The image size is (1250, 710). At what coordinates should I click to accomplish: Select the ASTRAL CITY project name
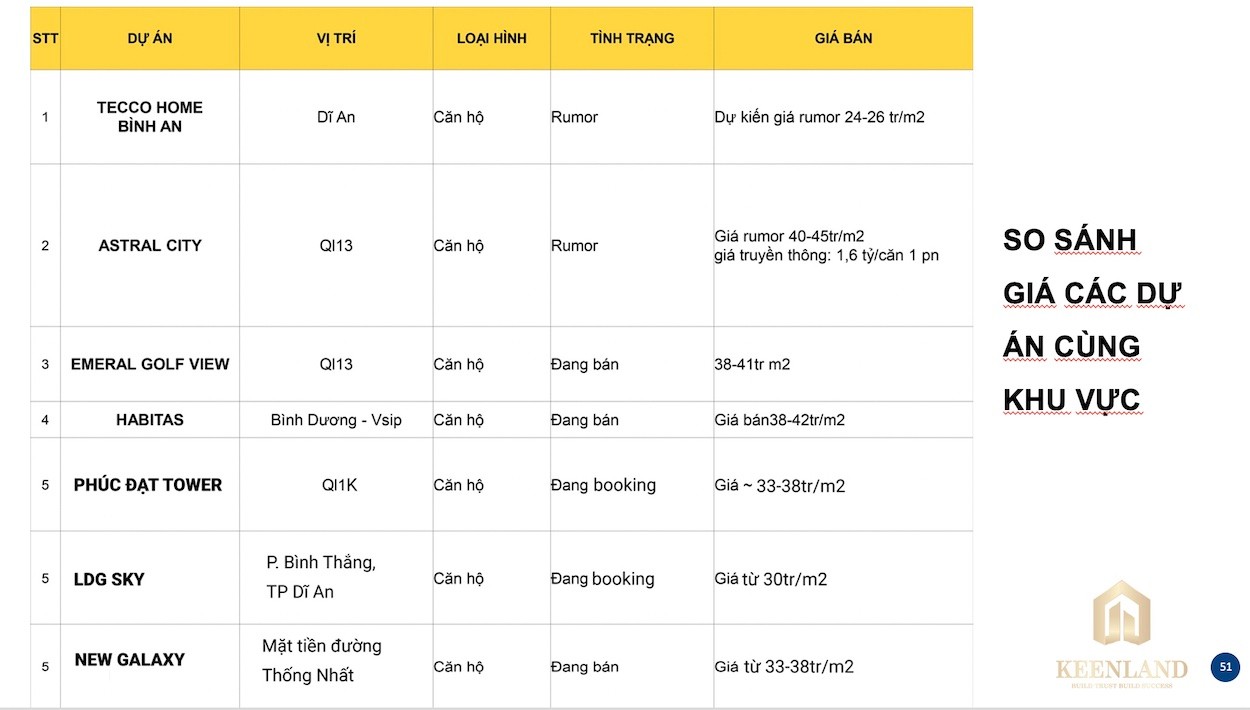[150, 245]
